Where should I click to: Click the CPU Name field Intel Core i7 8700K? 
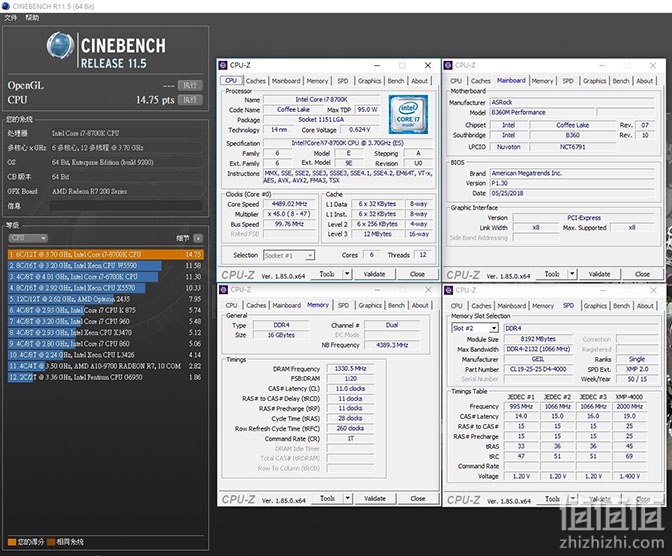pos(321,99)
